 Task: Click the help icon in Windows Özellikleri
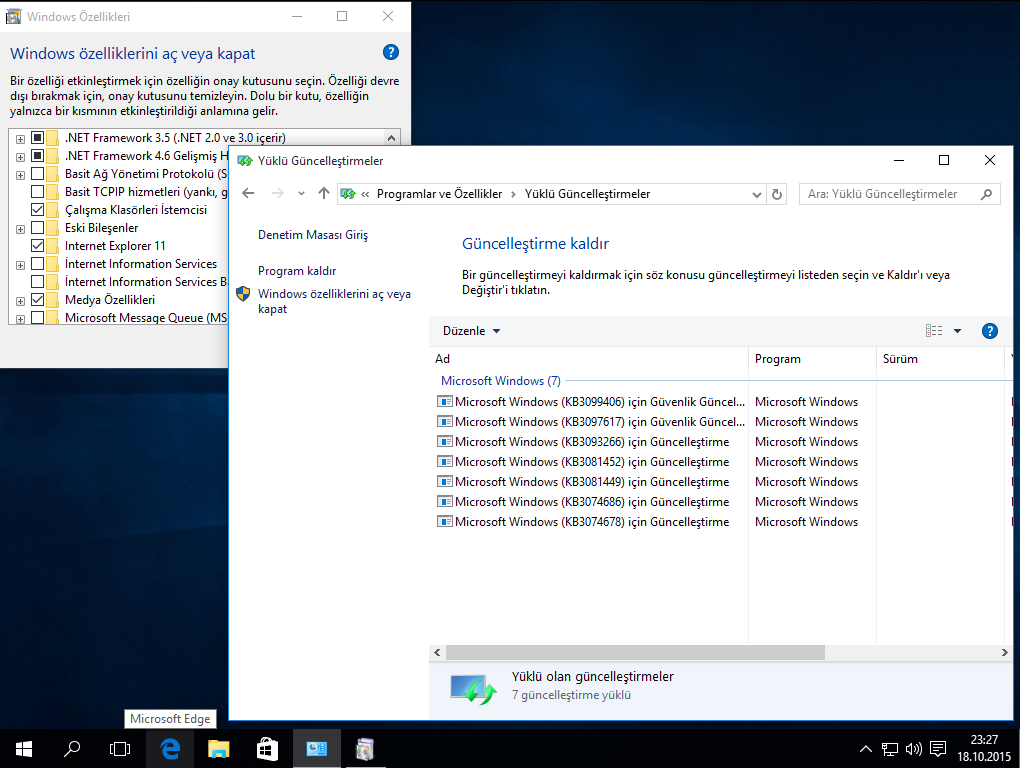coord(390,53)
